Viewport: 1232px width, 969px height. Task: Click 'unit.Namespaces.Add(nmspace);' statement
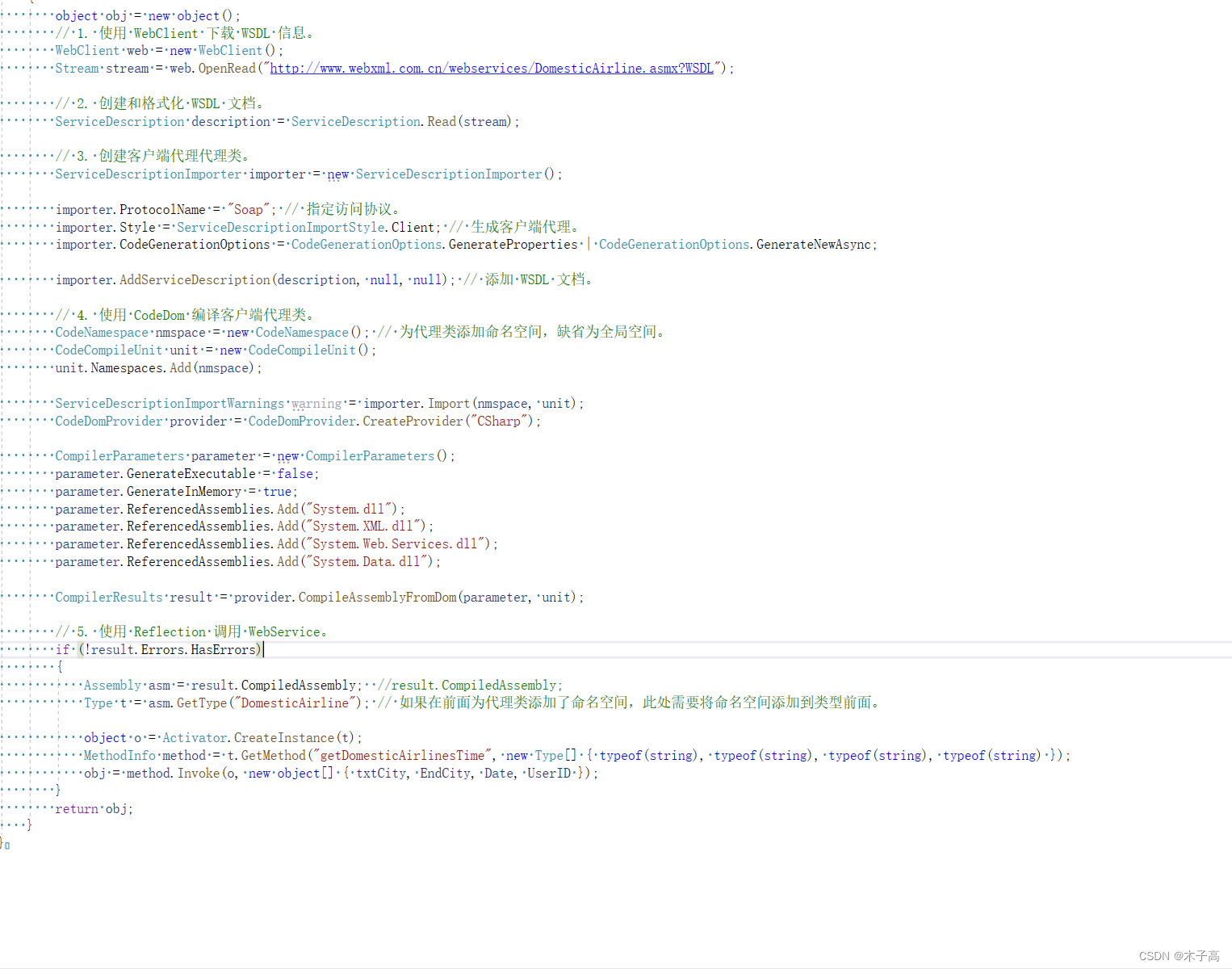point(158,368)
